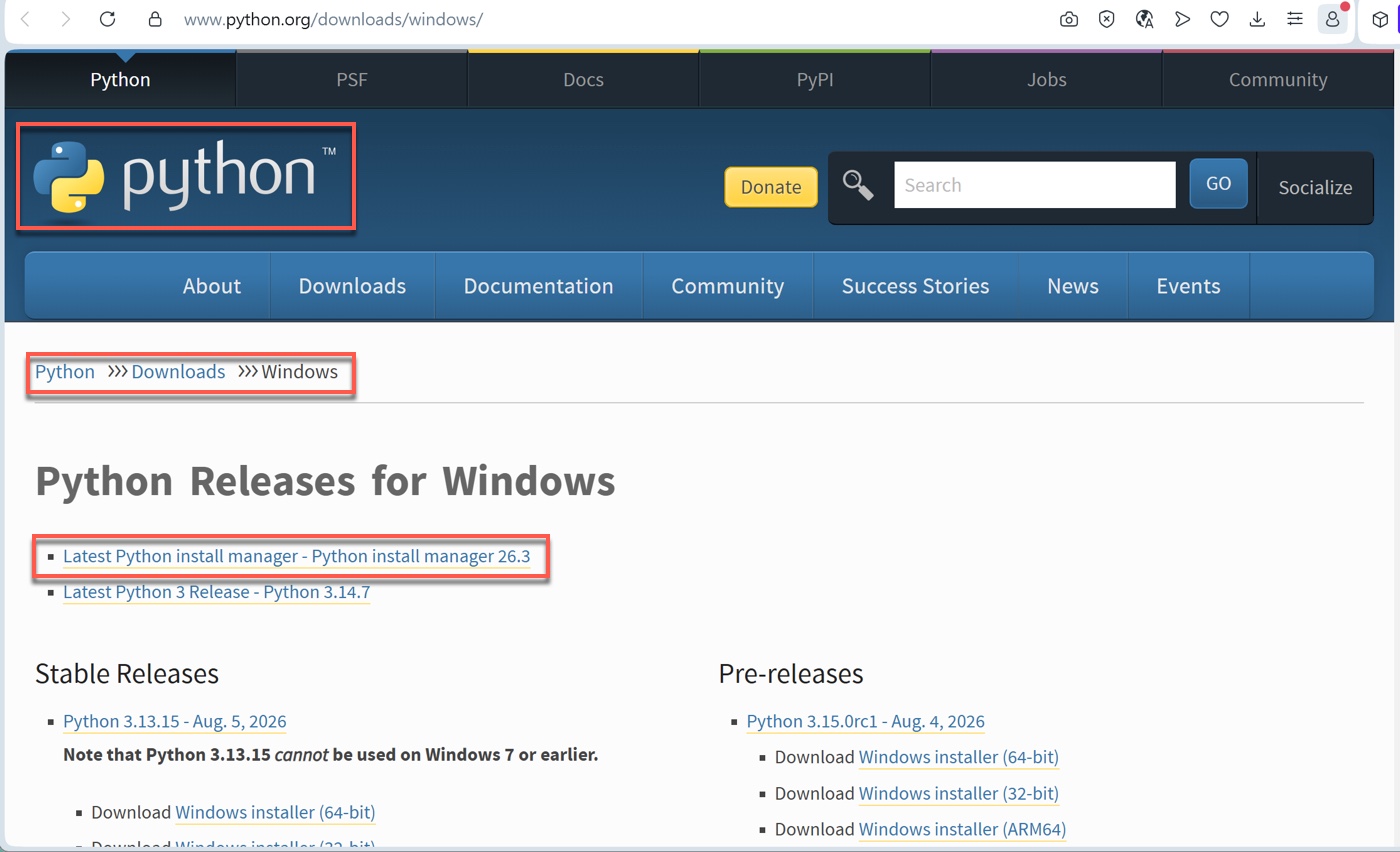The image size is (1400, 852).
Task: Focus the Search input field
Action: [x=1035, y=185]
